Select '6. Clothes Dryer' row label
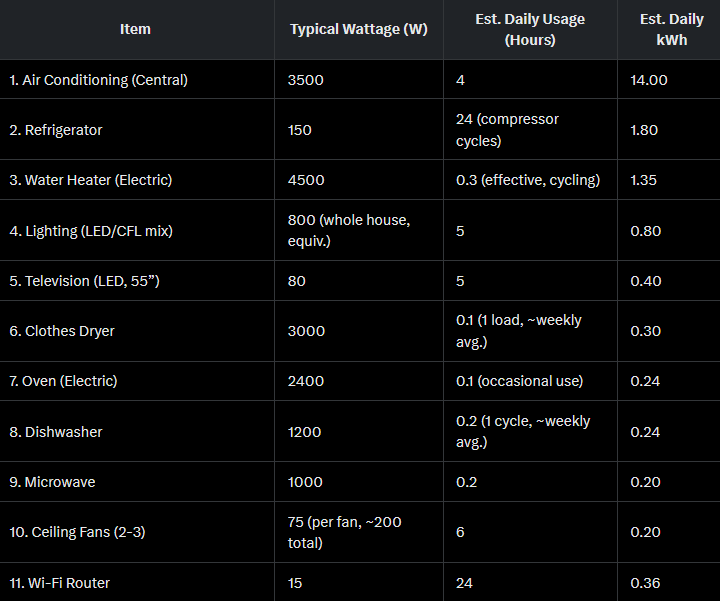 [62, 331]
